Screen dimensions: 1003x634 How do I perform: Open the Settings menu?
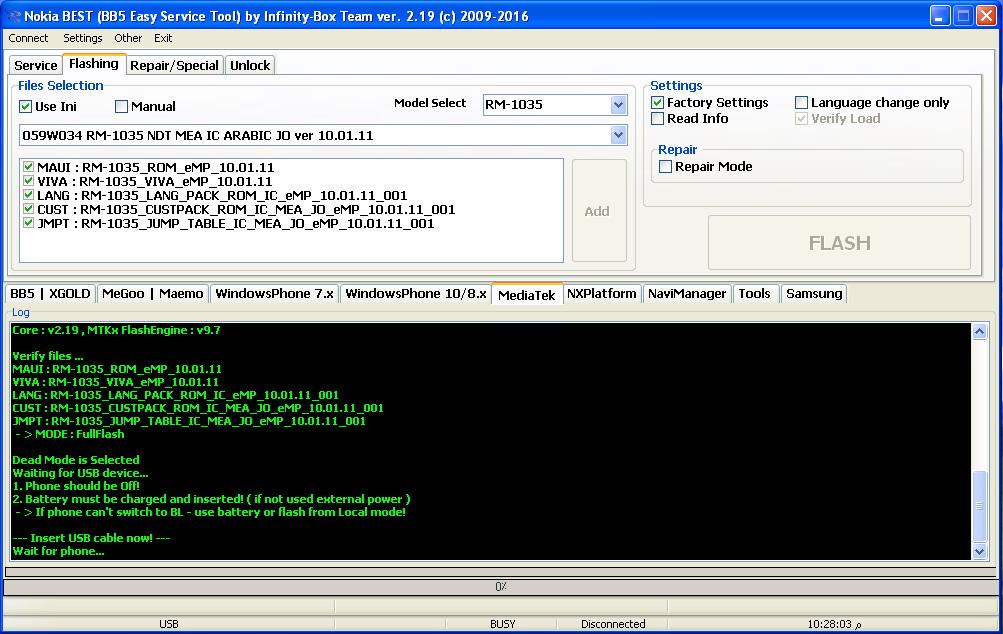[x=83, y=38]
